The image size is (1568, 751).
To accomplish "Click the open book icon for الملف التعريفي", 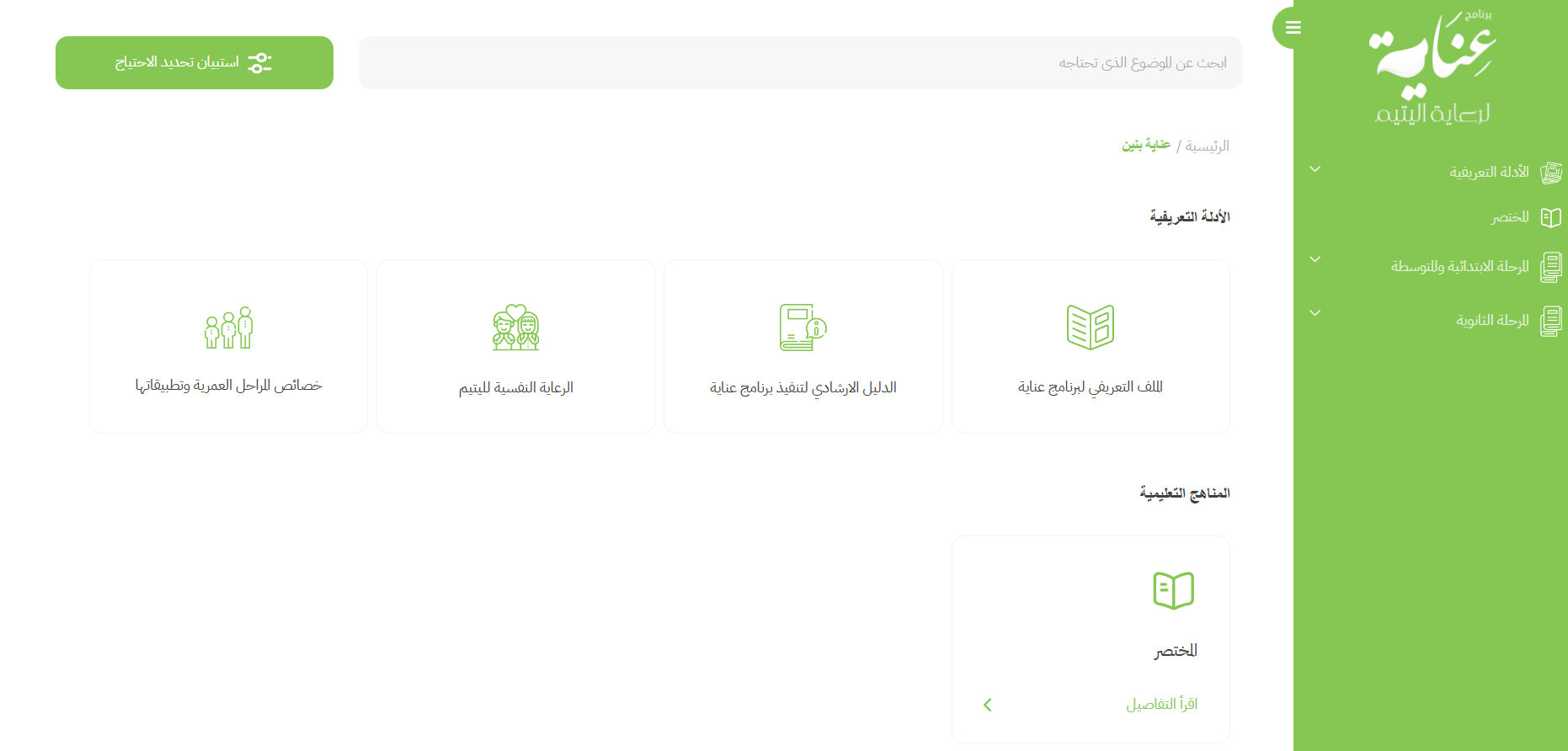I will (1090, 327).
